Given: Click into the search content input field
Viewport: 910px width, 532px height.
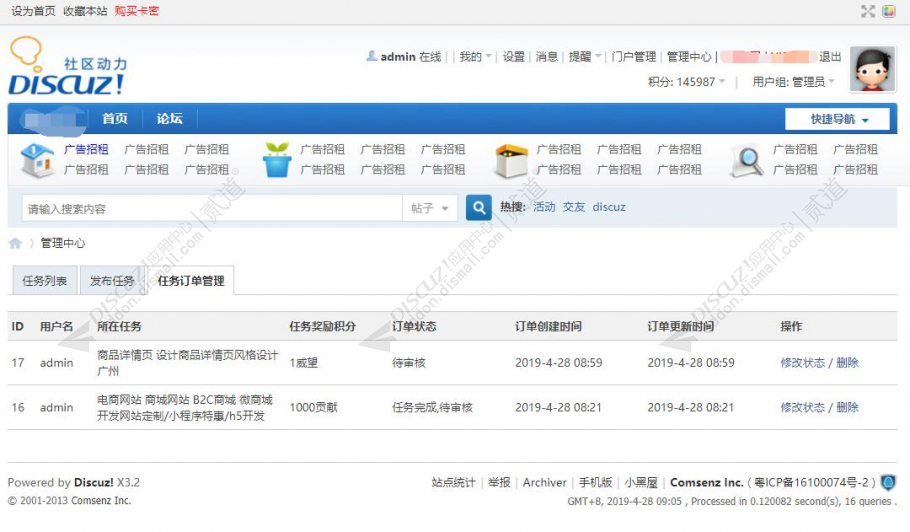Looking at the screenshot, I should coord(212,208).
